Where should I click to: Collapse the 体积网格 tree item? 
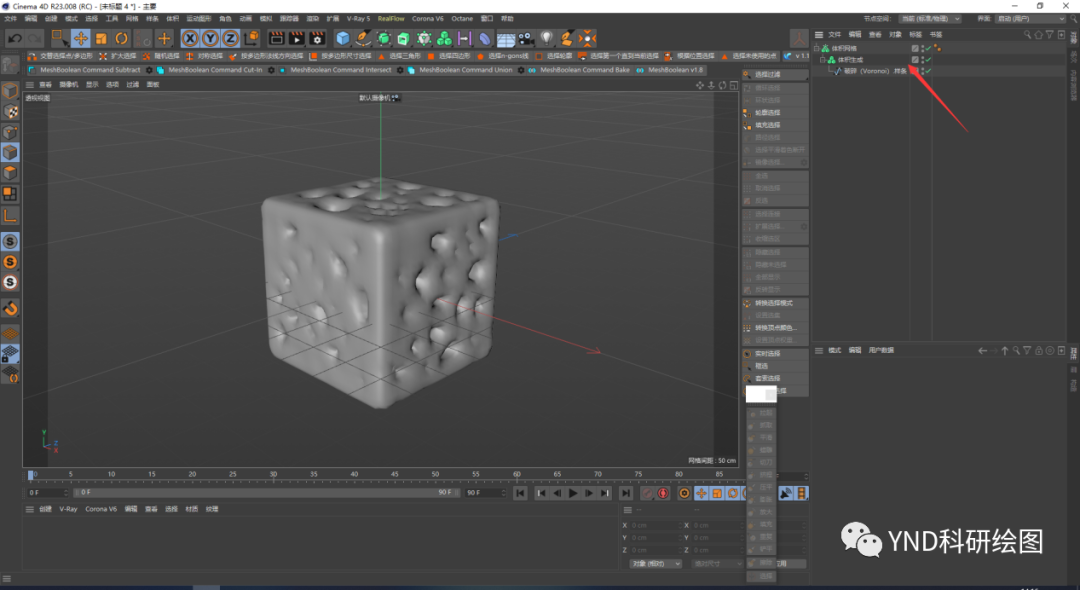[817, 48]
